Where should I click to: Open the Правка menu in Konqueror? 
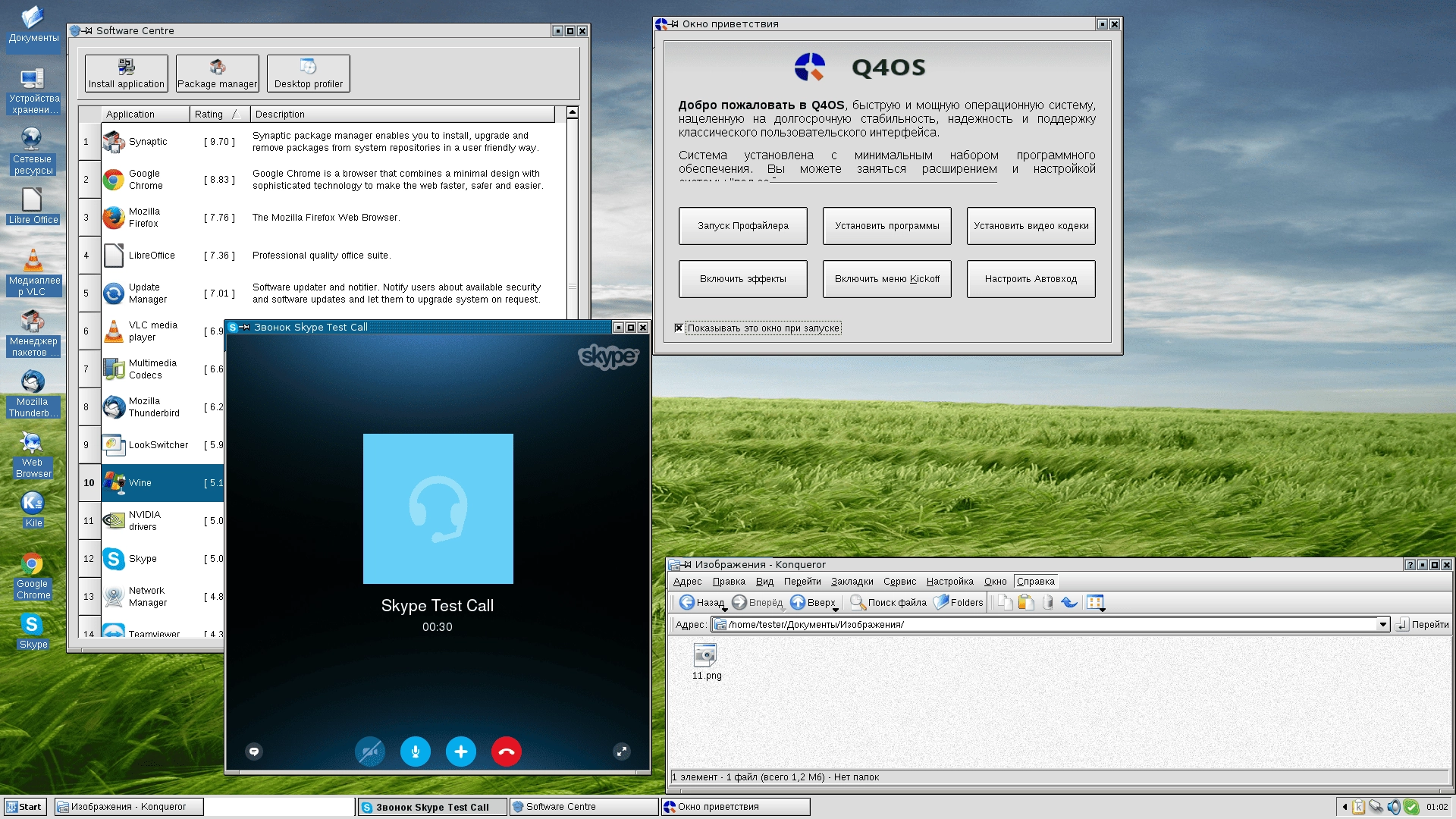[729, 582]
